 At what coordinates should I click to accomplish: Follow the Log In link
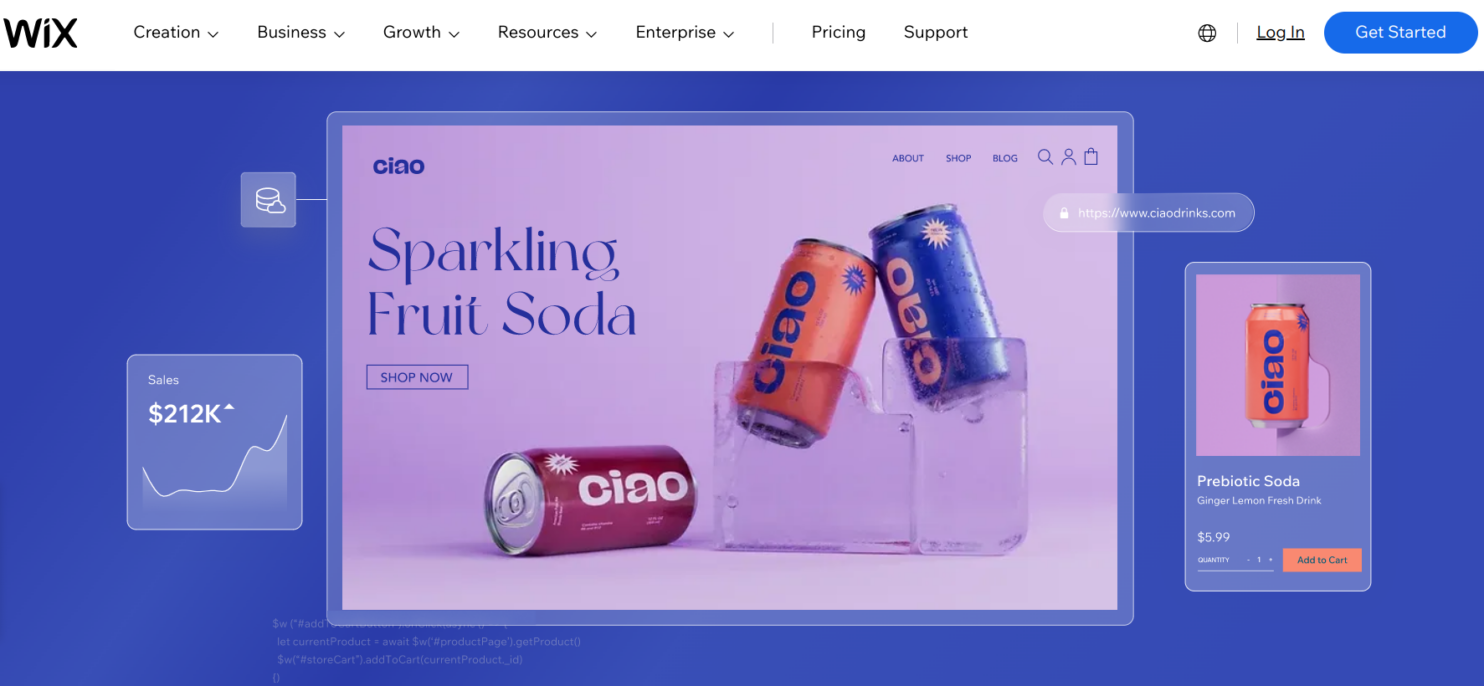pyautogui.click(x=1280, y=33)
